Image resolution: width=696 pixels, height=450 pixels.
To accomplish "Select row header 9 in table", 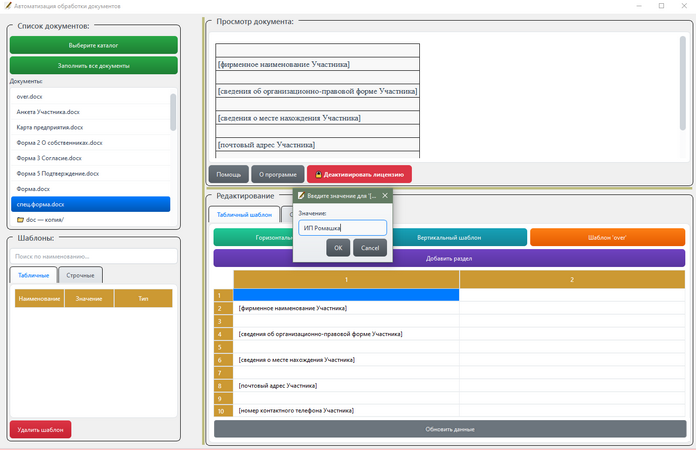I will coord(223,398).
